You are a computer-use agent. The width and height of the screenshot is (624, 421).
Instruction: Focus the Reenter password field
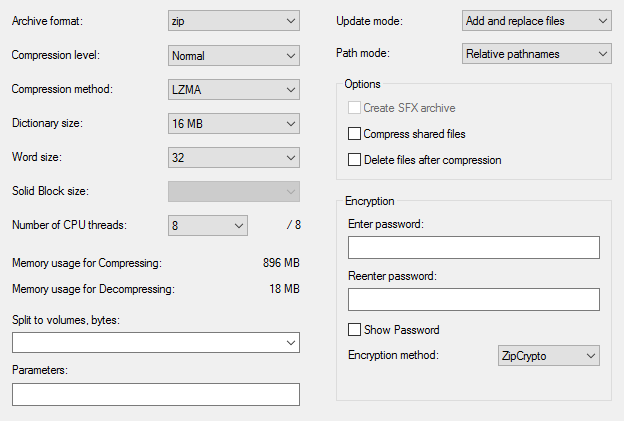coord(474,299)
